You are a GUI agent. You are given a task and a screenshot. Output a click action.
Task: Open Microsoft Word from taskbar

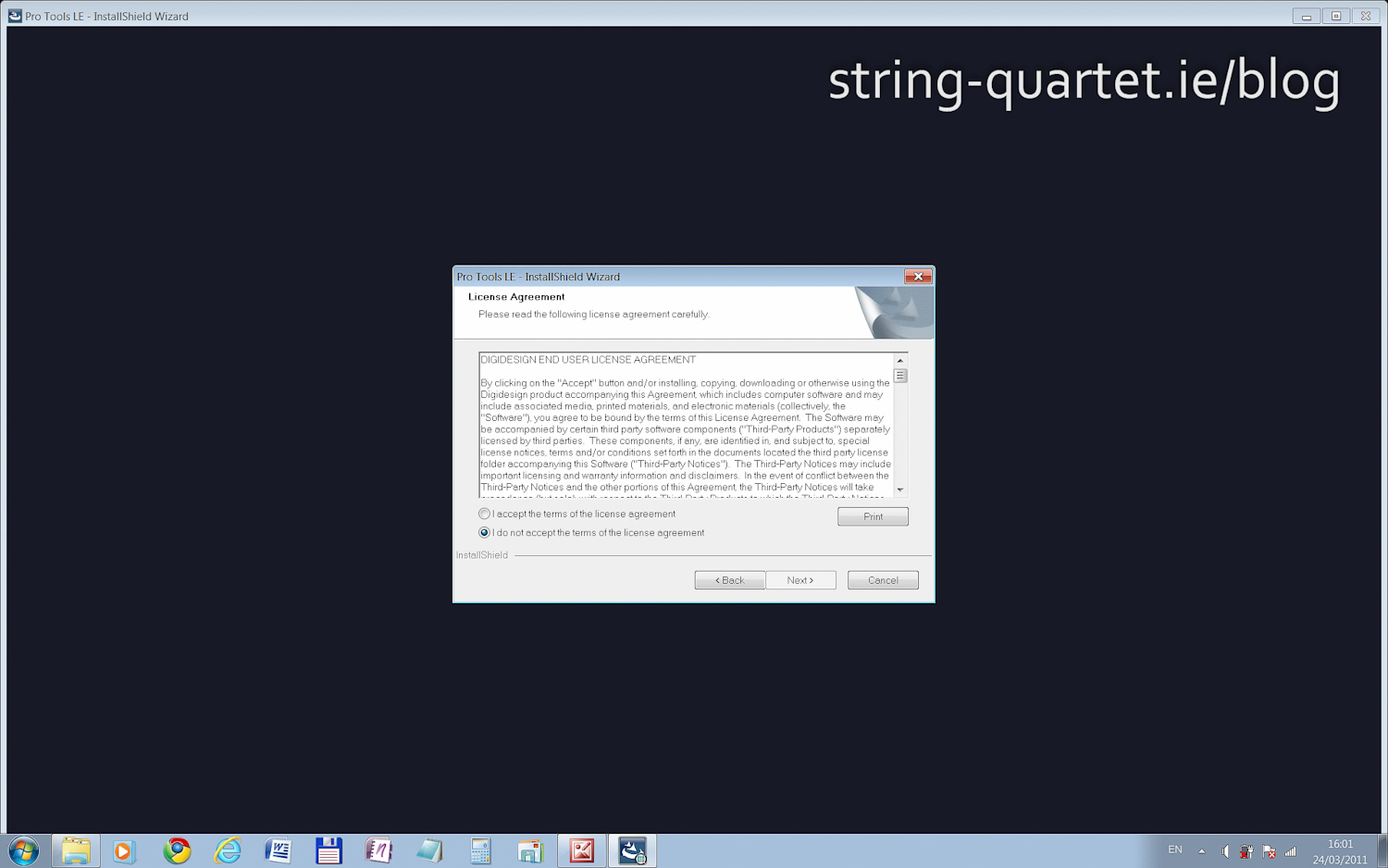tap(278, 850)
